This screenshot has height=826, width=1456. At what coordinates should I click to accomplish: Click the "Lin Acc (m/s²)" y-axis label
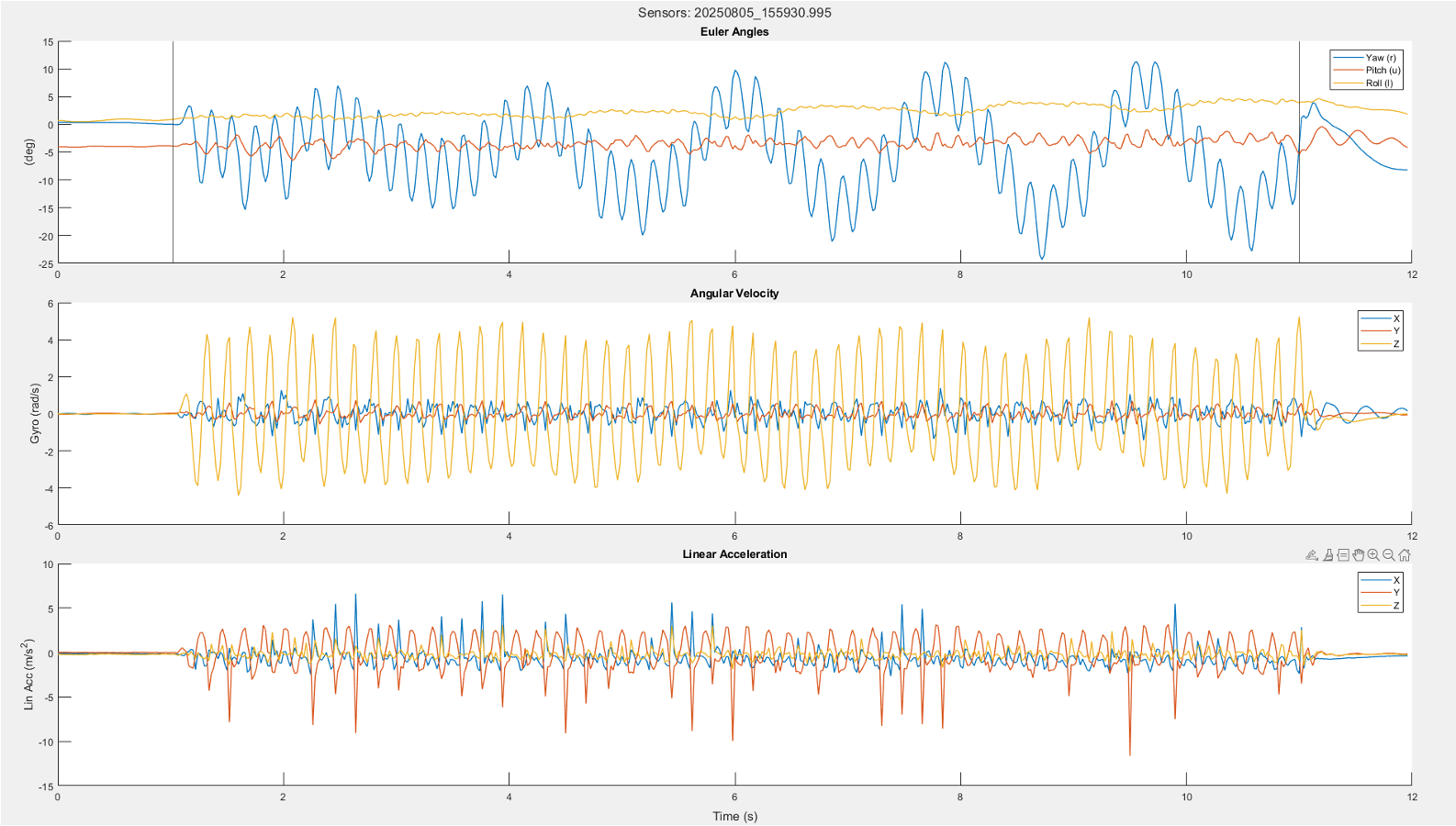28,675
